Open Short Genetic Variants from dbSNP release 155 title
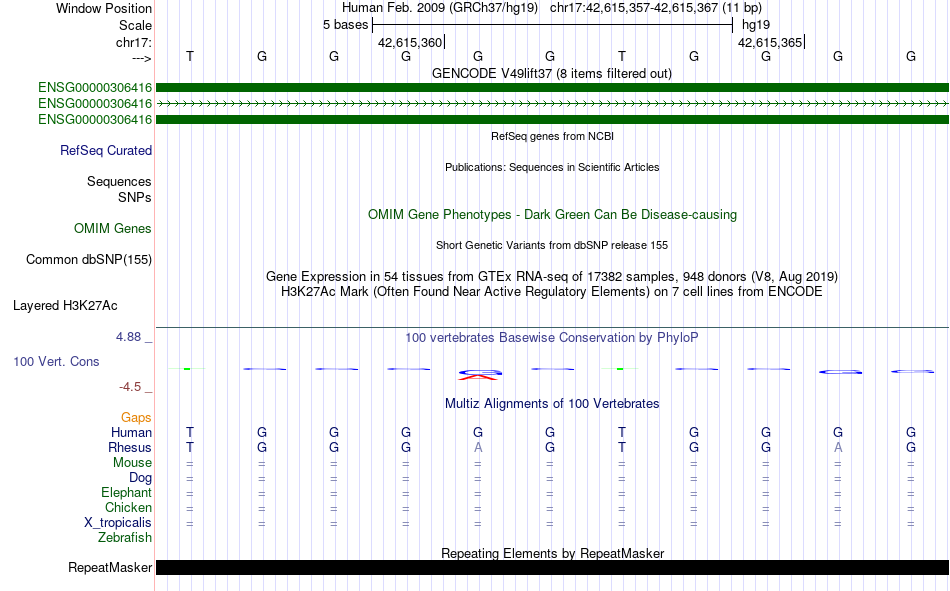Image resolution: width=950 pixels, height=591 pixels. (x=552, y=245)
